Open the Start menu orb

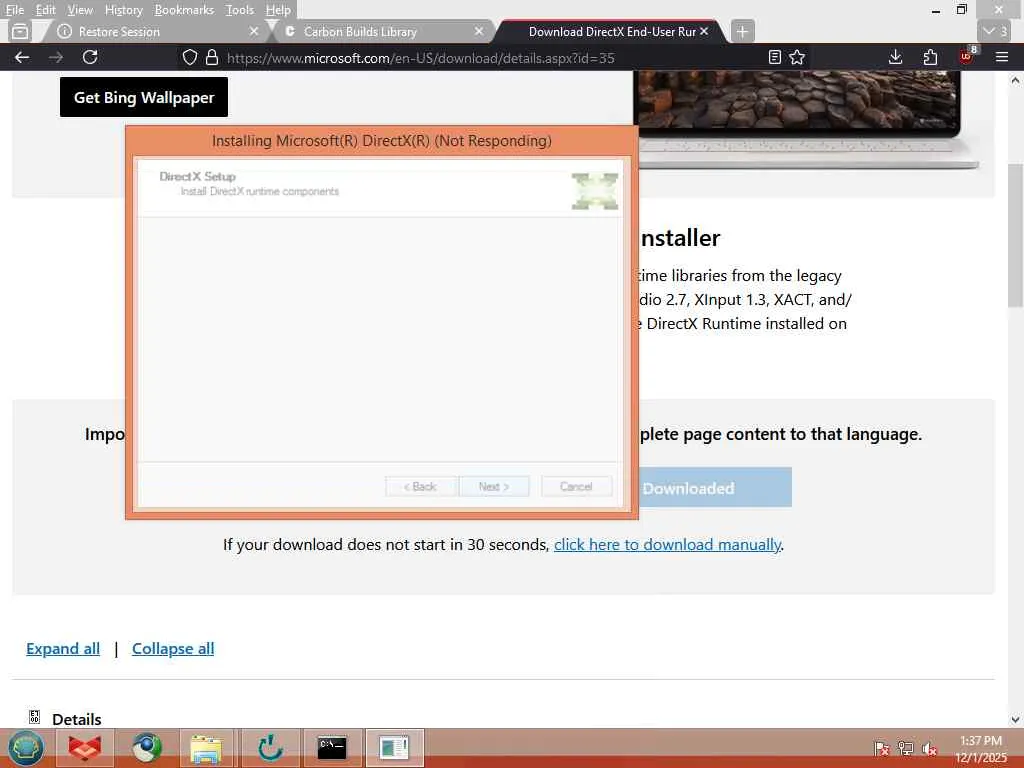tap(25, 748)
